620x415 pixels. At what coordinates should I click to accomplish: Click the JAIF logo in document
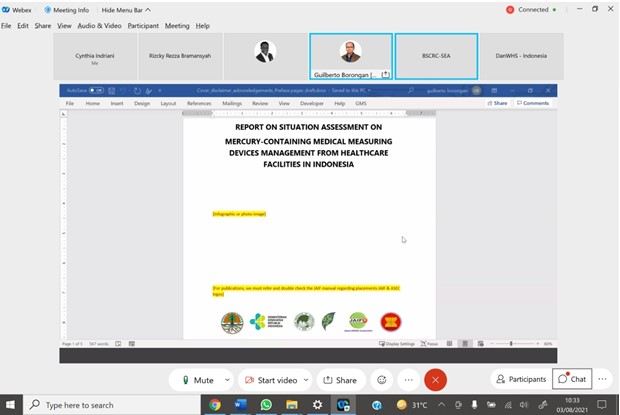358,321
